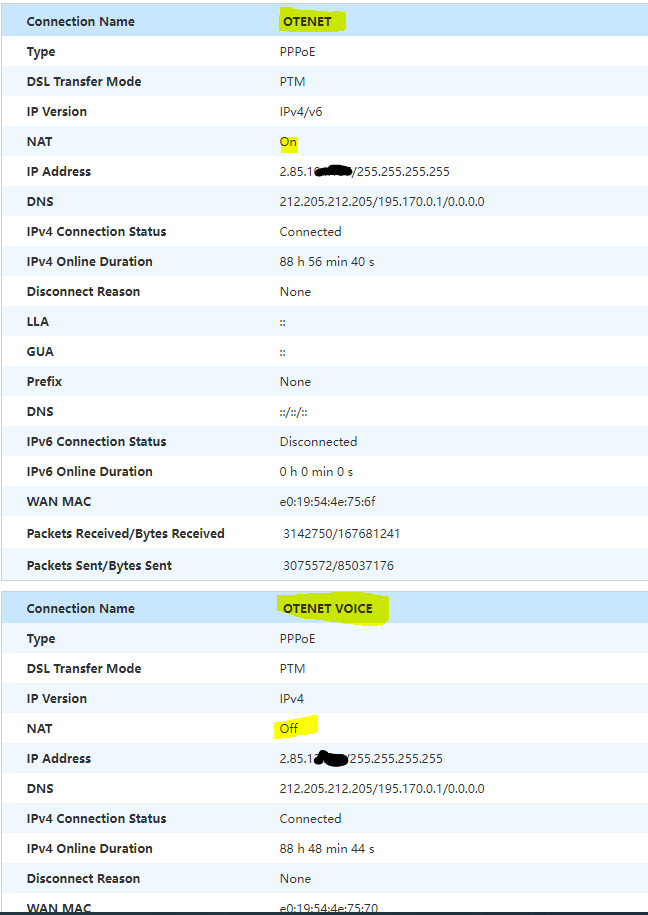The height and width of the screenshot is (915, 648).
Task: Click the NAT label in the OTENET VOICE table
Action: 40,728
